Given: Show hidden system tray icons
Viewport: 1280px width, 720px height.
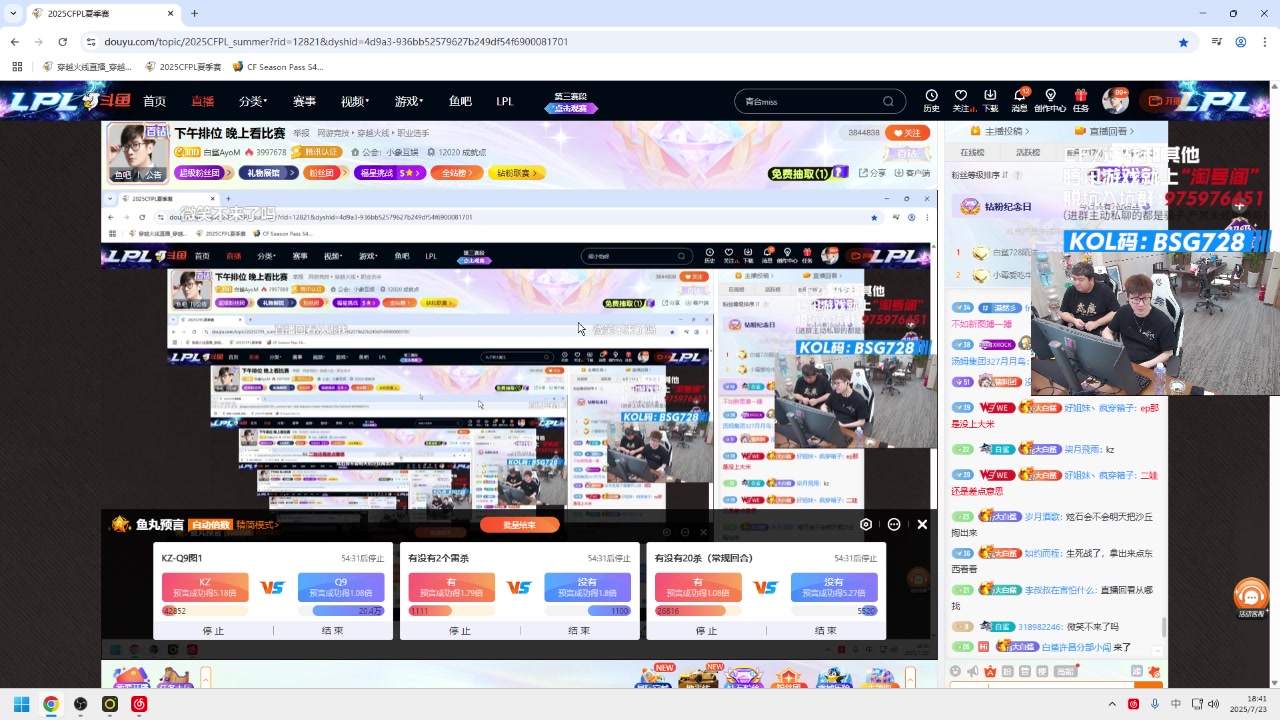Looking at the screenshot, I should coord(1112,704).
